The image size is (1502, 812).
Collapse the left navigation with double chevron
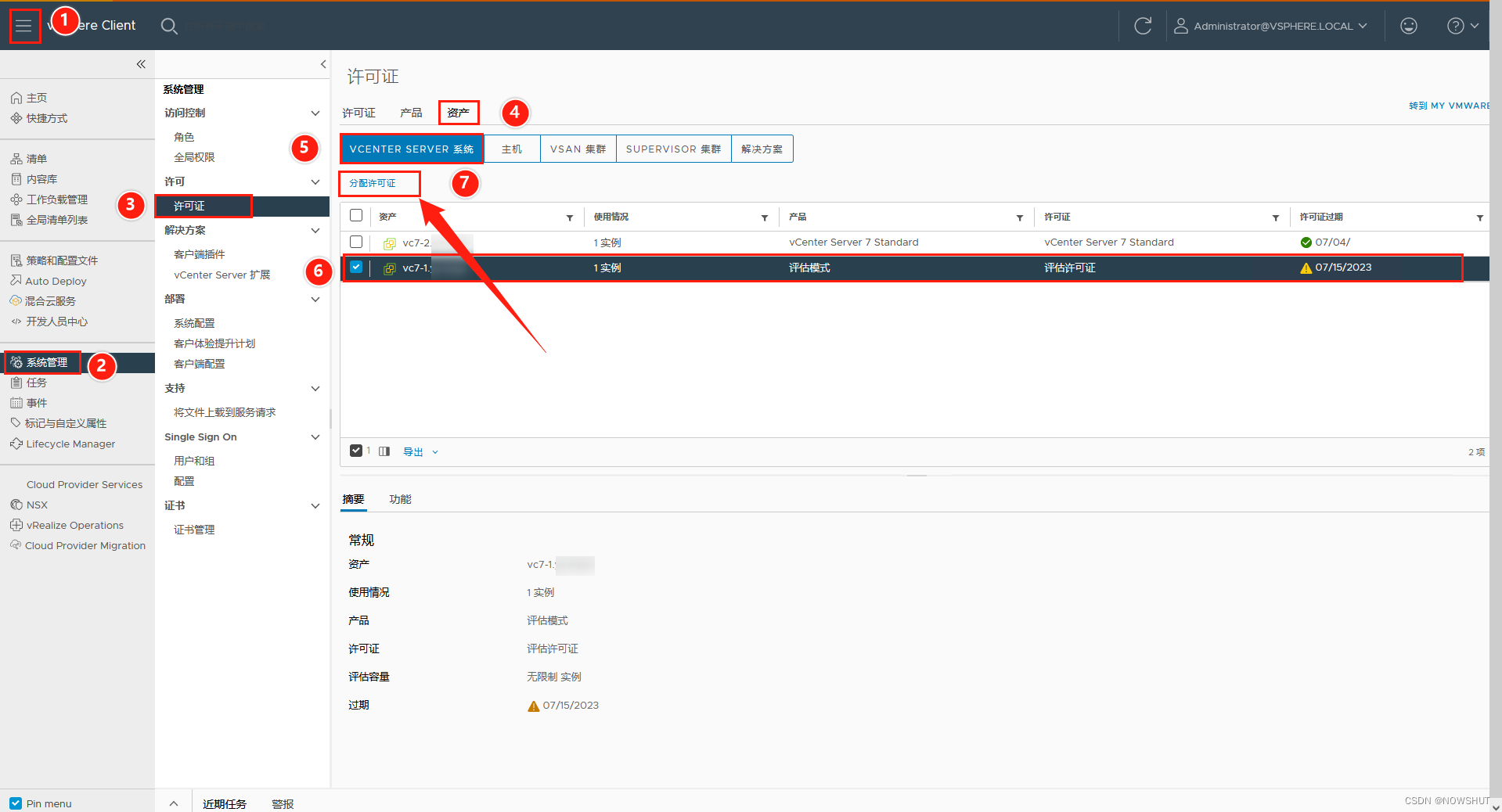point(141,64)
